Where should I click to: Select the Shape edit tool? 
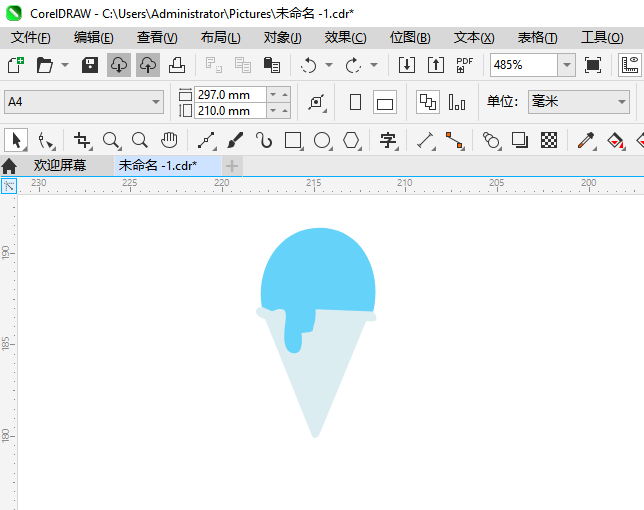point(46,140)
